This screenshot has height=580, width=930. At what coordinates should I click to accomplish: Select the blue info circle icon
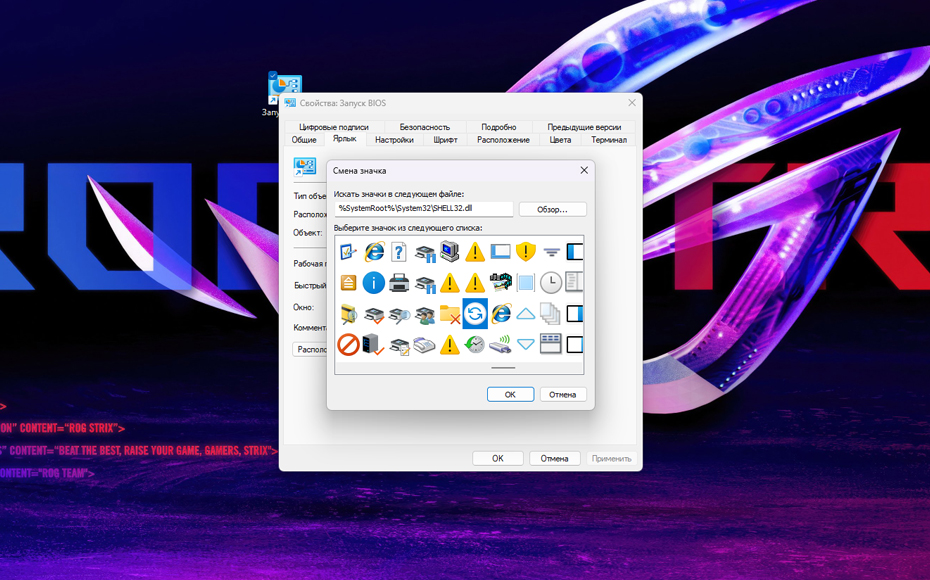(373, 283)
